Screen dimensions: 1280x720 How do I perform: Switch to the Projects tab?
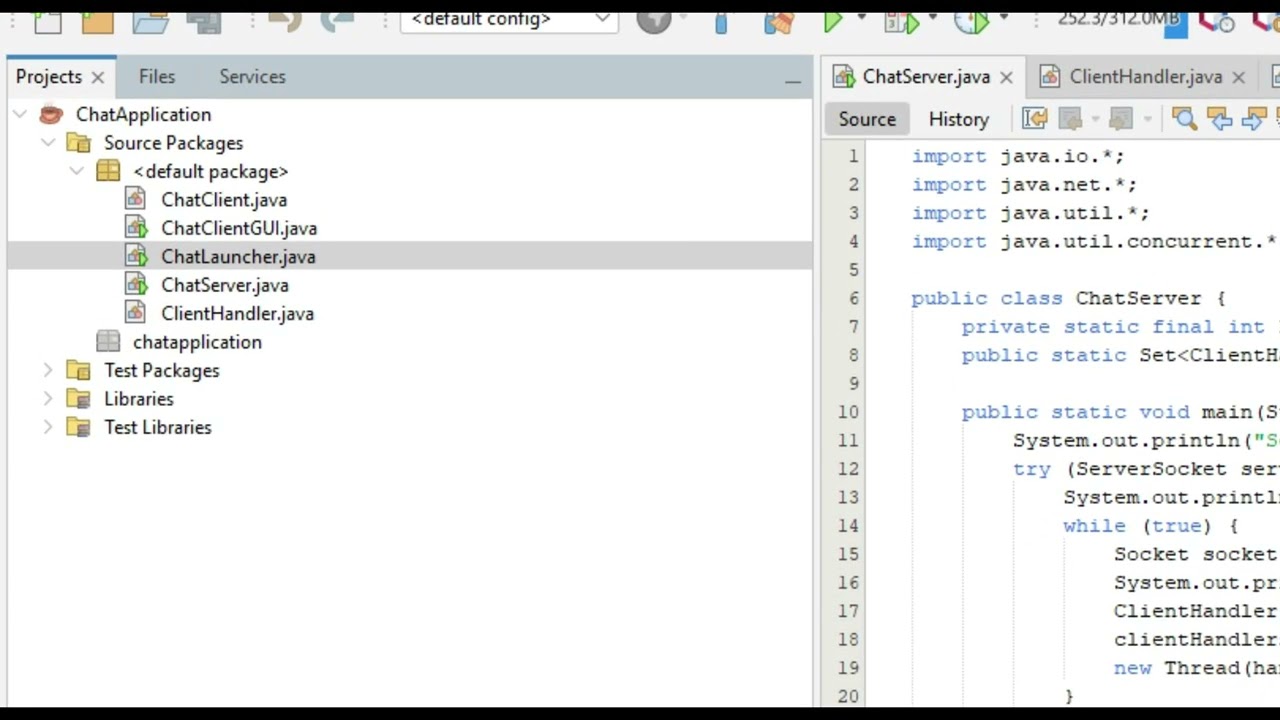(49, 77)
